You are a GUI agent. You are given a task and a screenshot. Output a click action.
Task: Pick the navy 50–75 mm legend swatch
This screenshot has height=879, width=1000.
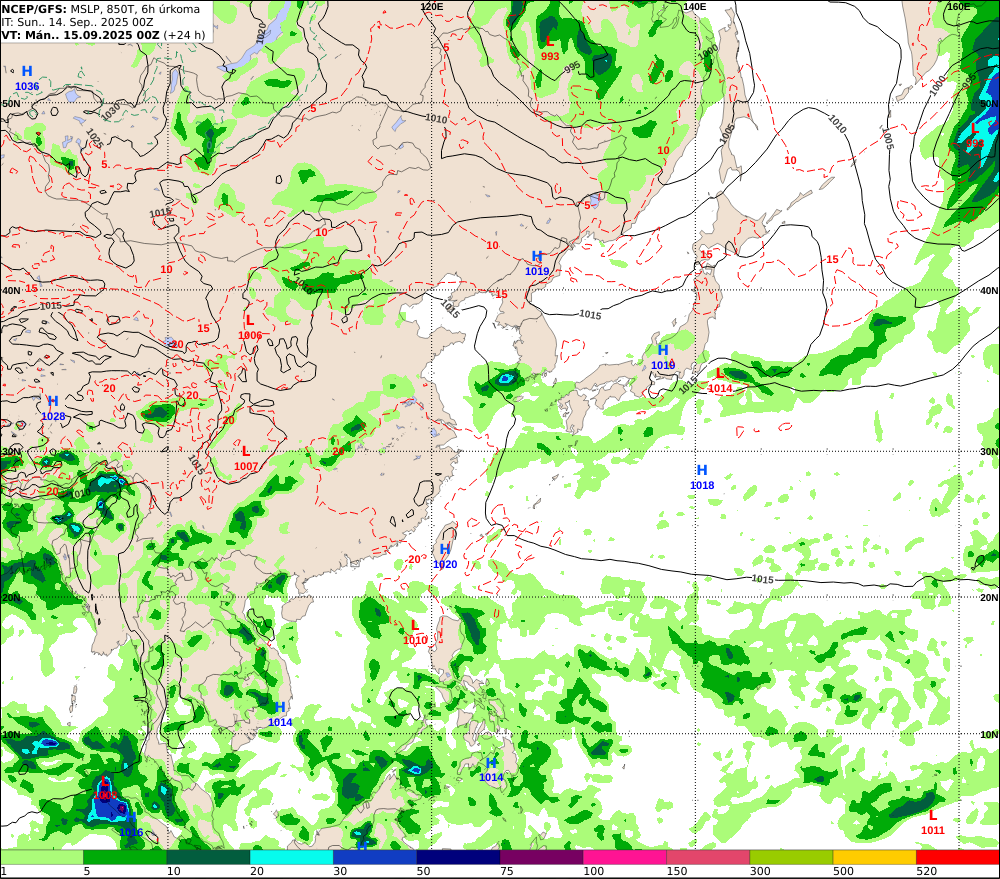tap(458, 857)
